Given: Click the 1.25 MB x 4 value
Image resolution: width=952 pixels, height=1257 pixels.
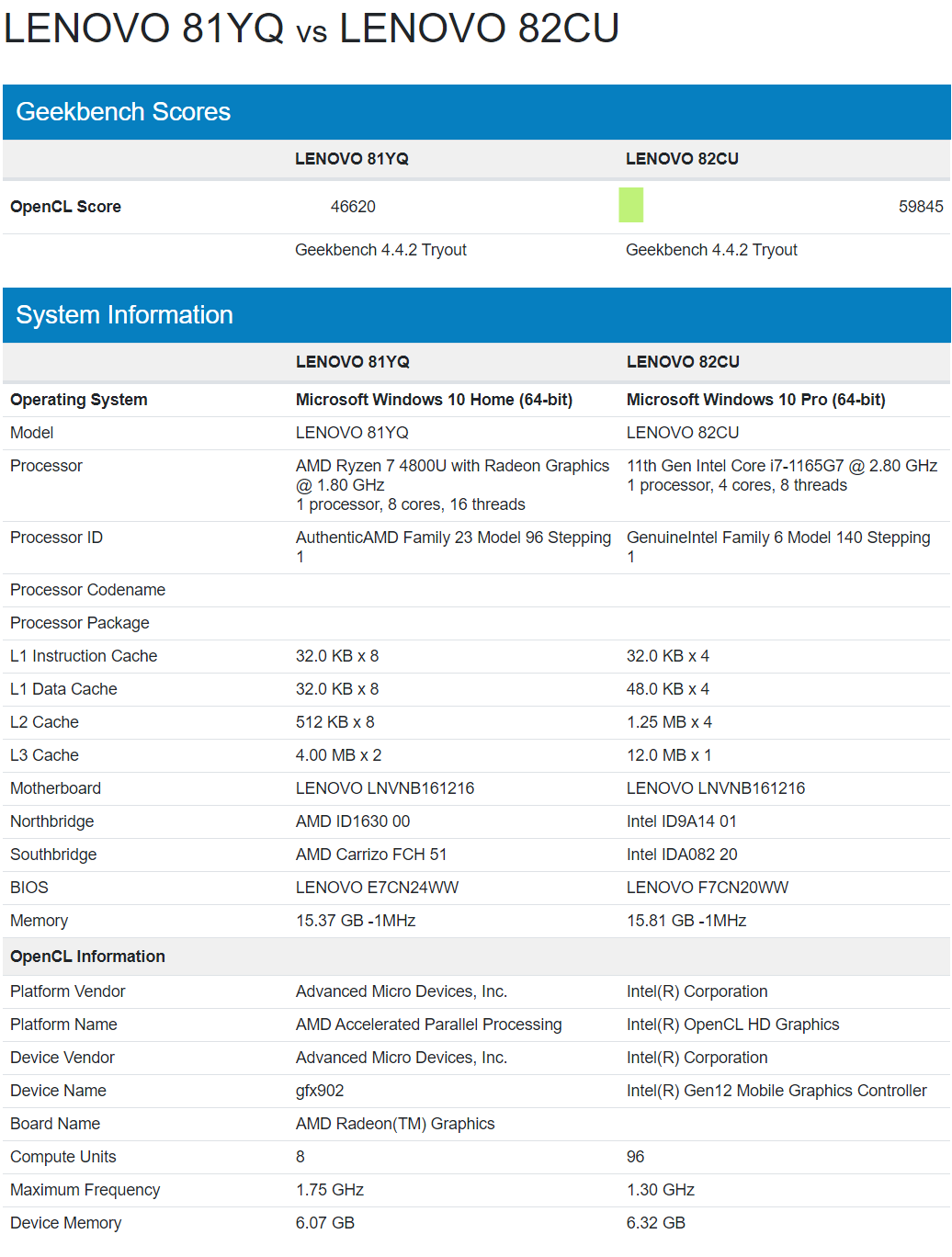Looking at the screenshot, I should (670, 722).
